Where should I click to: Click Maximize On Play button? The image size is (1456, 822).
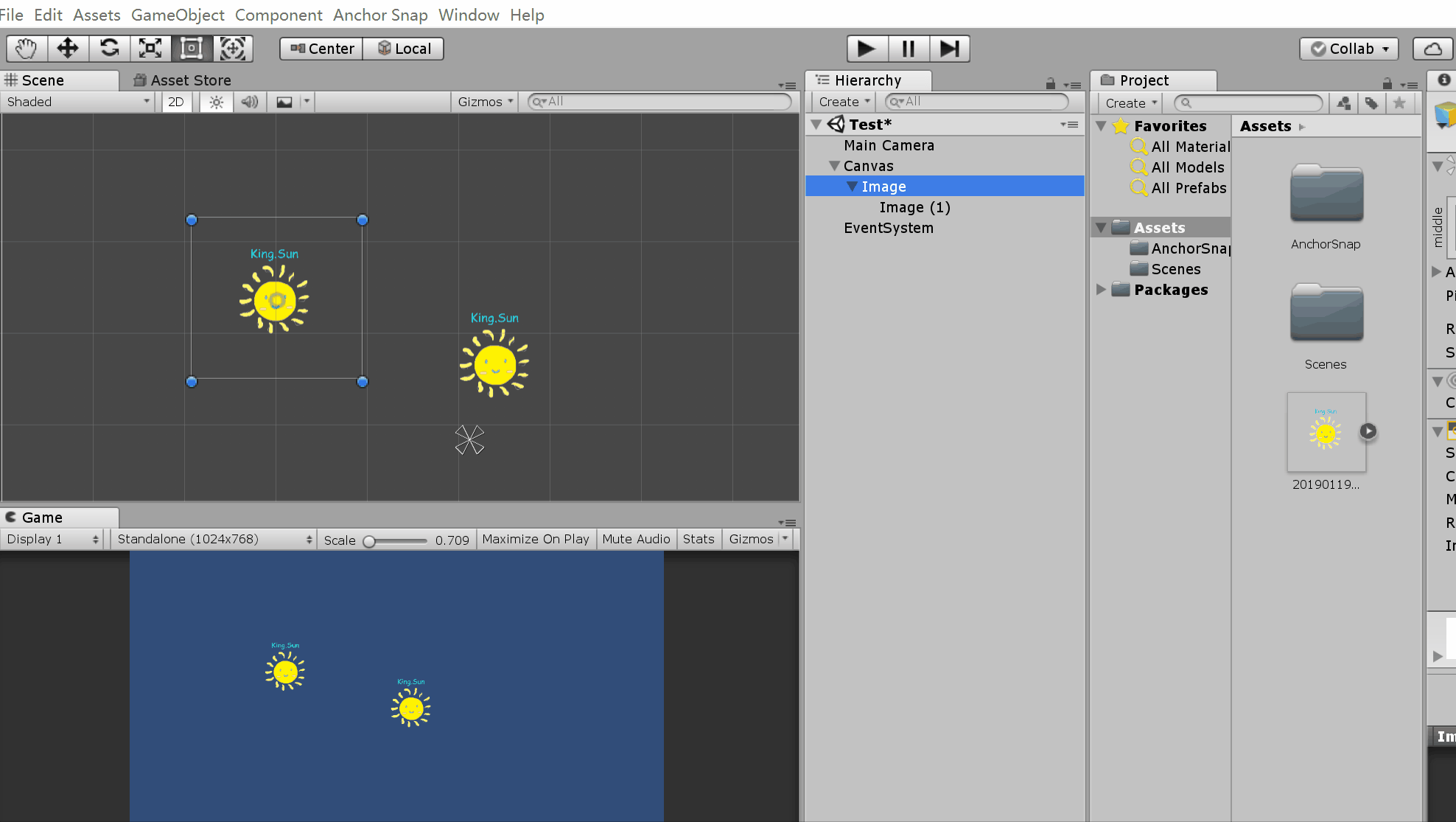[x=535, y=539]
